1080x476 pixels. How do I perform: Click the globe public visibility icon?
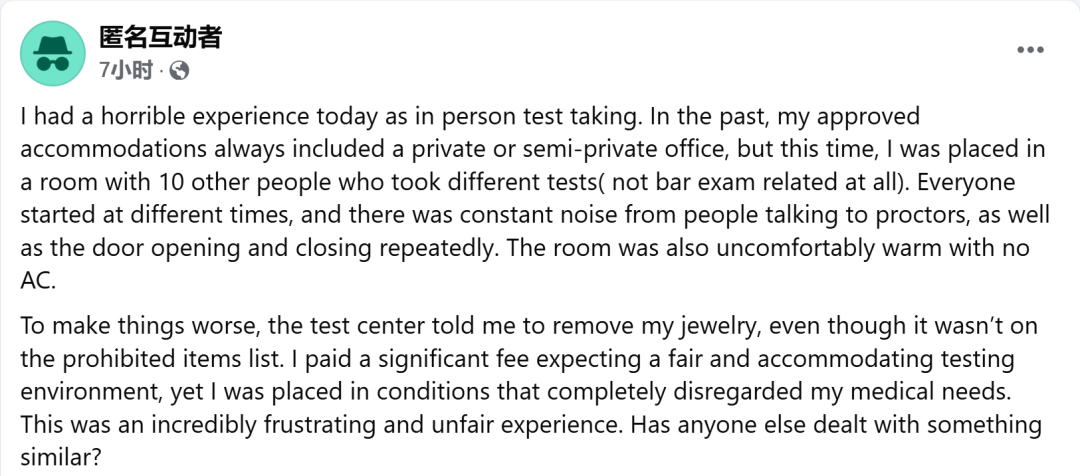[179, 71]
